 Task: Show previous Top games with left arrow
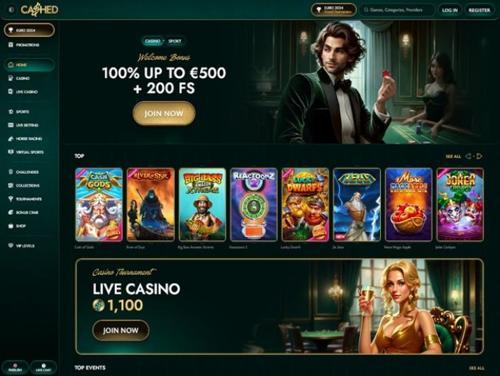coord(469,156)
